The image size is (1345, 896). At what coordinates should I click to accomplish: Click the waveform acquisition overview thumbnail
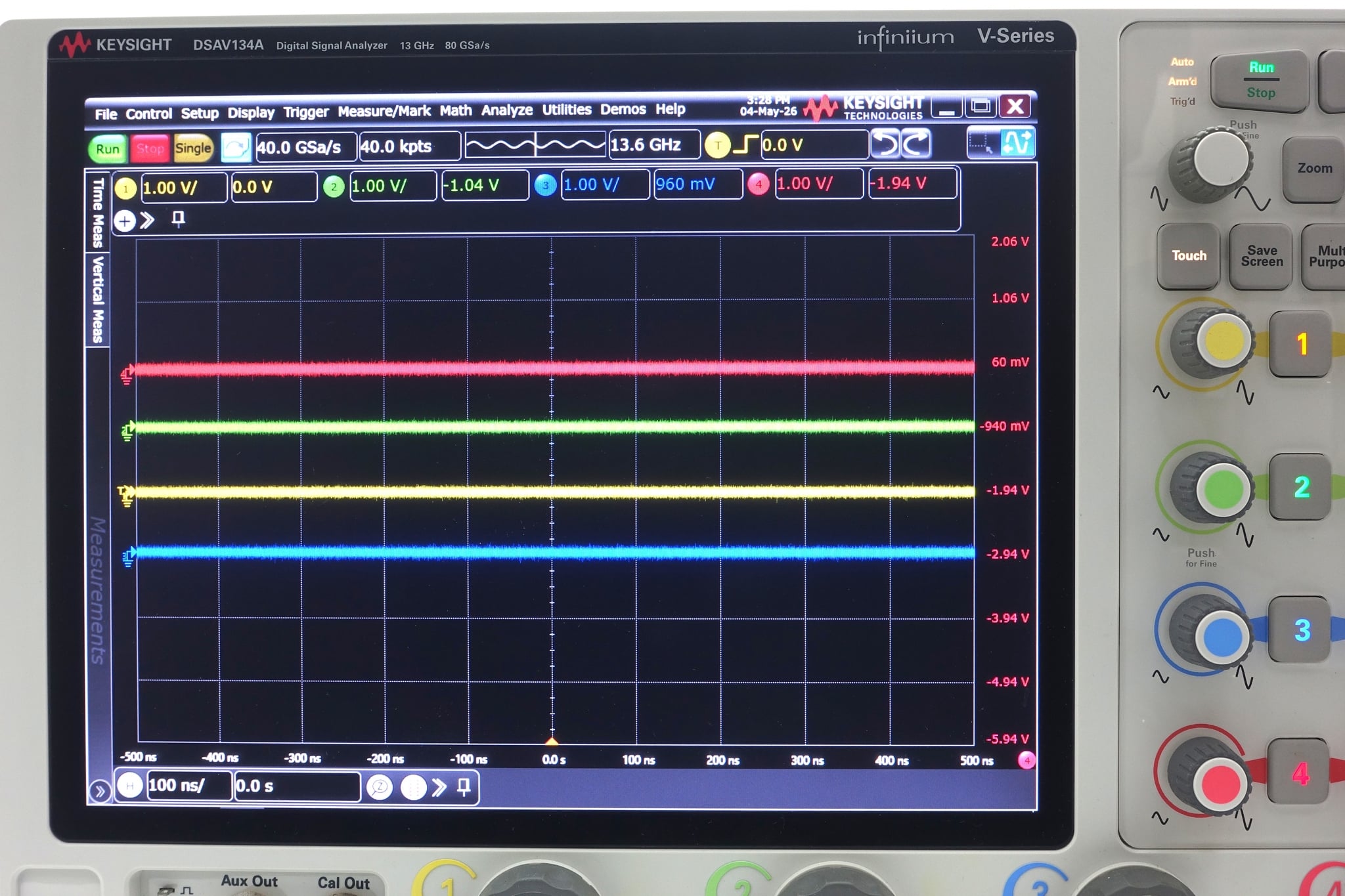pos(535,144)
